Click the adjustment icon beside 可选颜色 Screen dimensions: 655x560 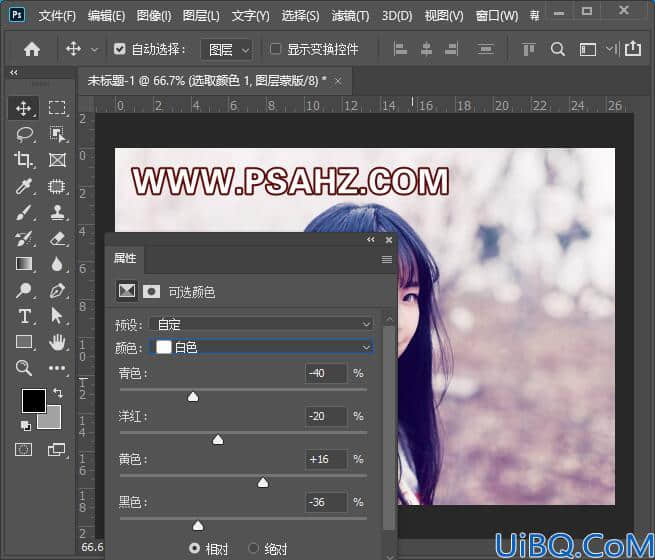pyautogui.click(x=126, y=291)
